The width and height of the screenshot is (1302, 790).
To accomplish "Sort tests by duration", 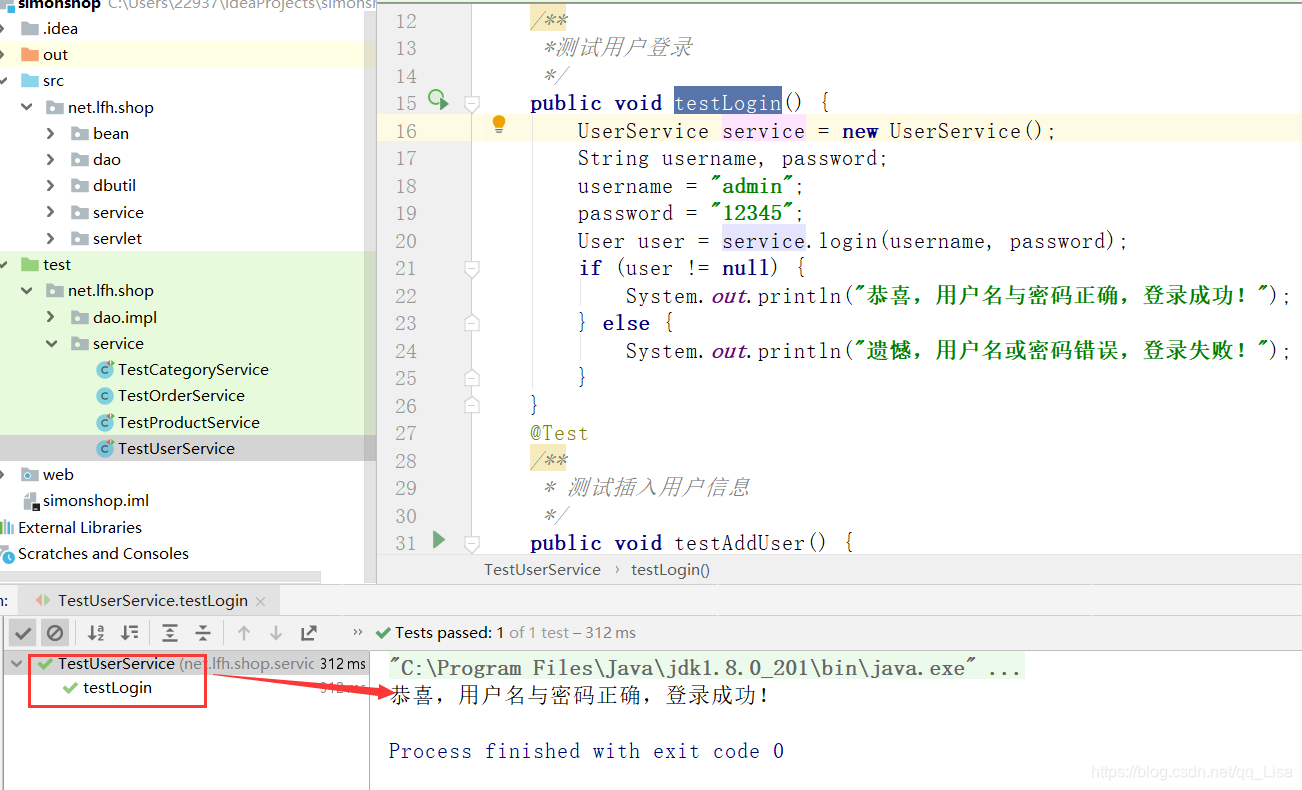I will (129, 632).
